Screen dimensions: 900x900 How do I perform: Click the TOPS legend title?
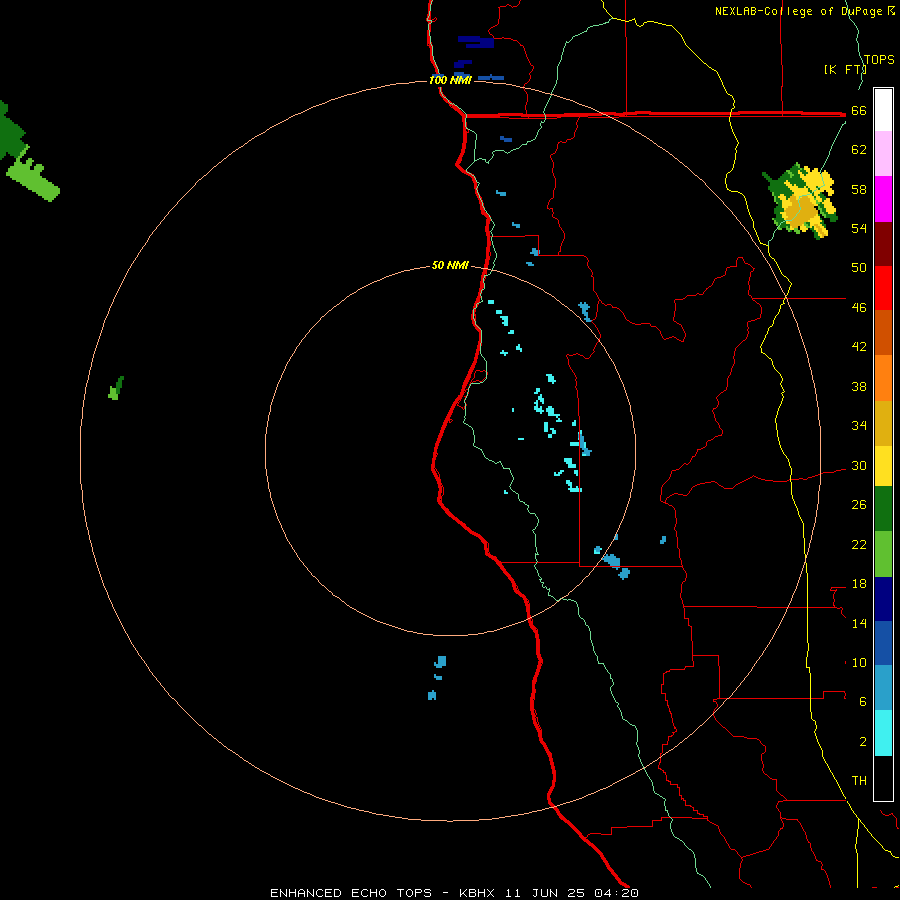click(879, 59)
